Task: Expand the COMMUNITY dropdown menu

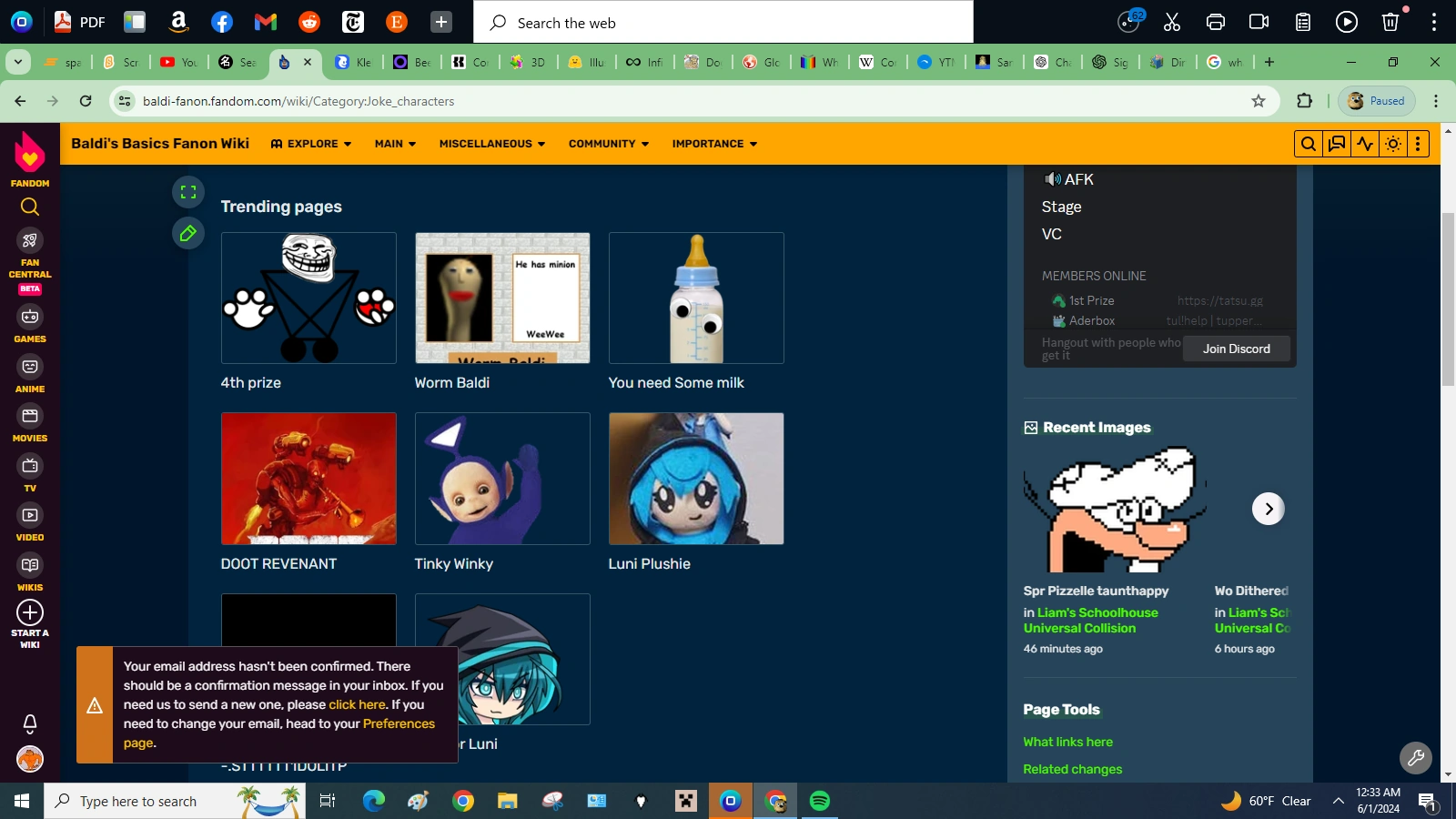Action: tap(609, 144)
